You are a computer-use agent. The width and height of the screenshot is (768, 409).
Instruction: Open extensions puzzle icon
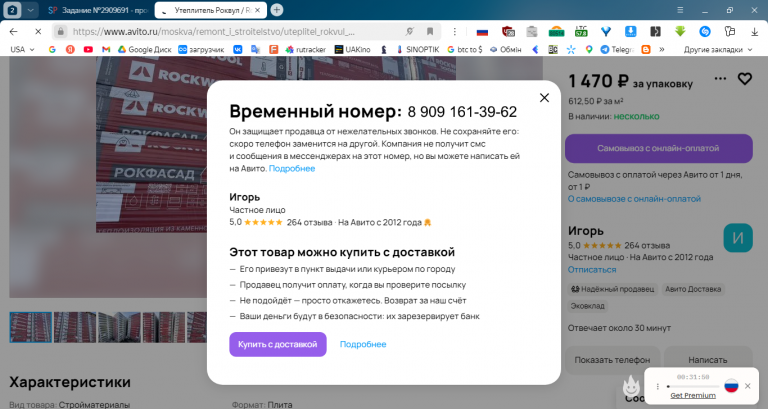click(x=730, y=32)
